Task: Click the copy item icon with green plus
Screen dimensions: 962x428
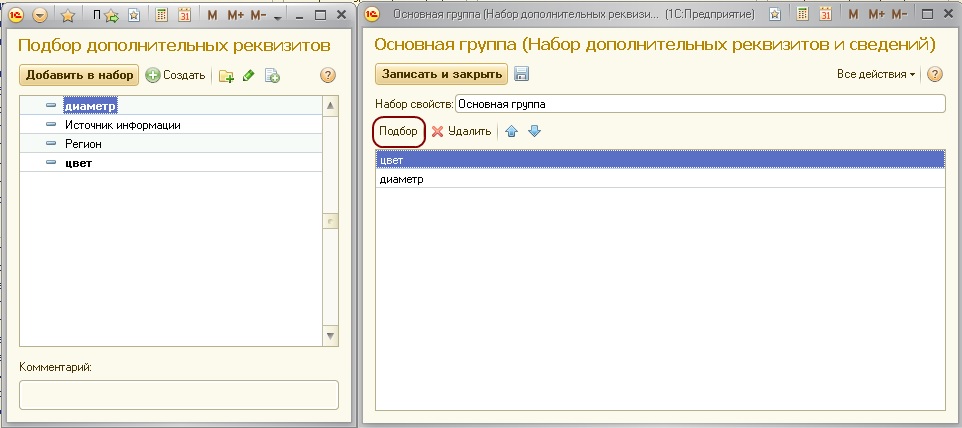Action: [x=272, y=75]
